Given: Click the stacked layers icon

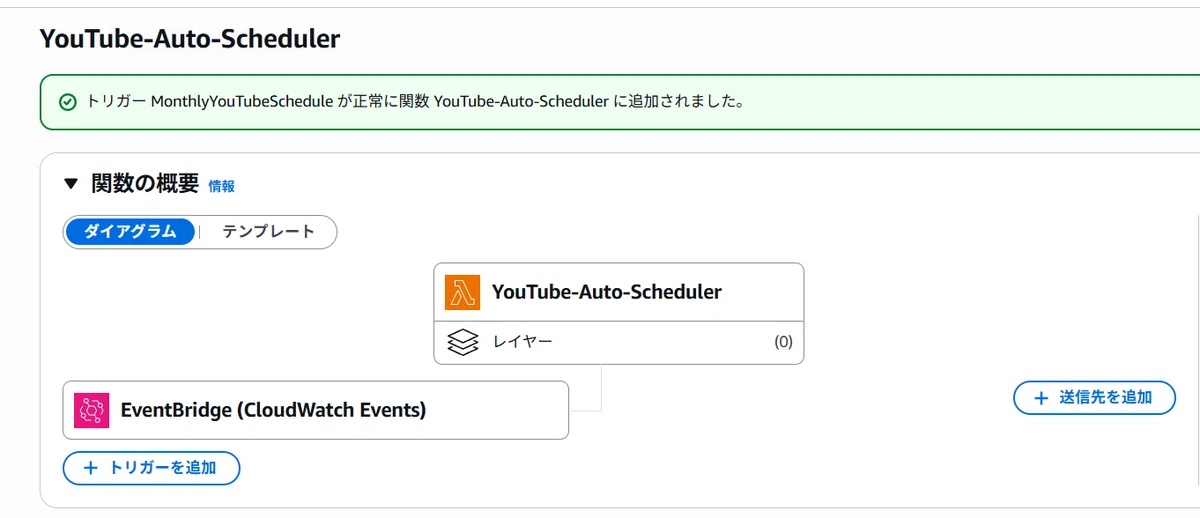Looking at the screenshot, I should pyautogui.click(x=463, y=342).
